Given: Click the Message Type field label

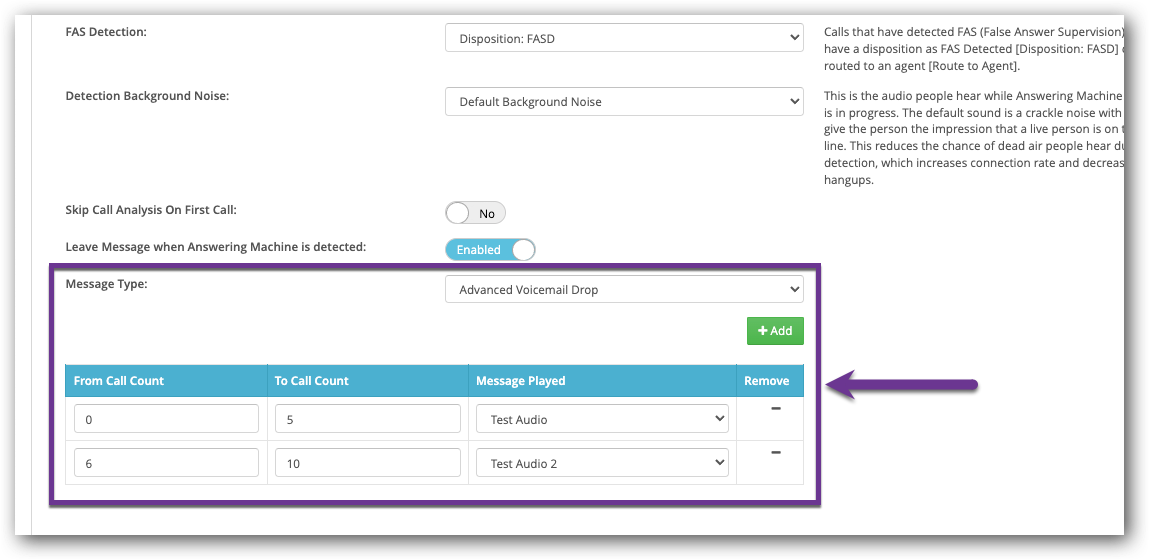Looking at the screenshot, I should coord(106,284).
